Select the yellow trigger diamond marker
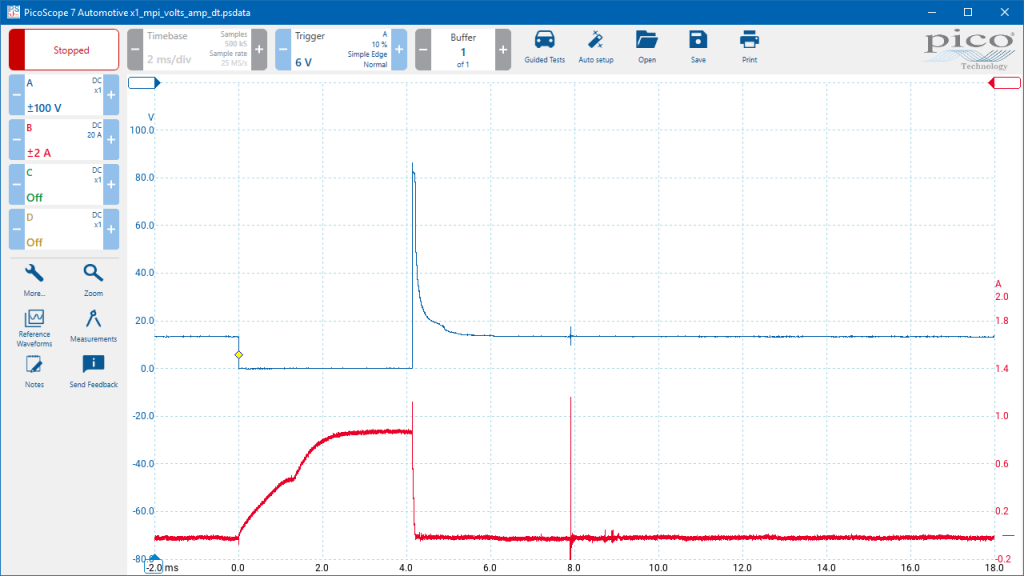The image size is (1024, 576). point(239,355)
